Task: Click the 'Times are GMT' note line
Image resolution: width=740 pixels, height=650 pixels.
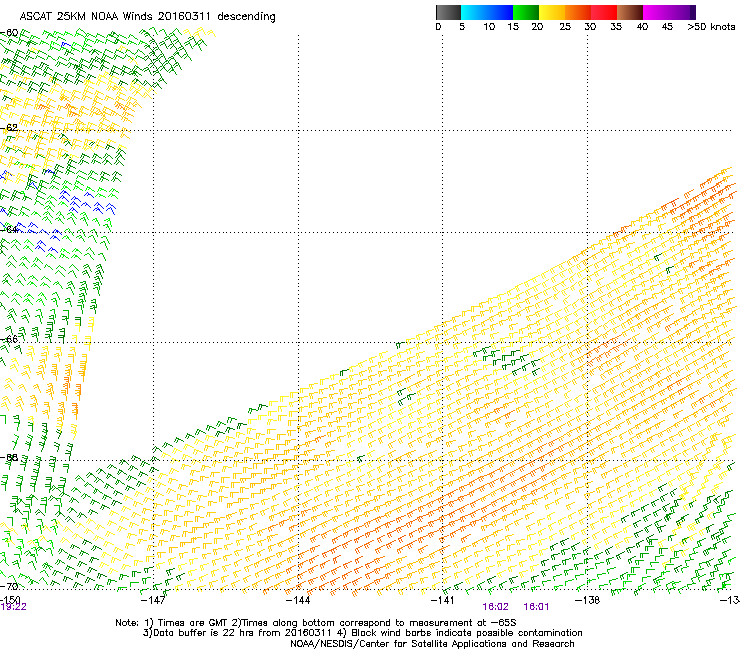Action: point(316,623)
